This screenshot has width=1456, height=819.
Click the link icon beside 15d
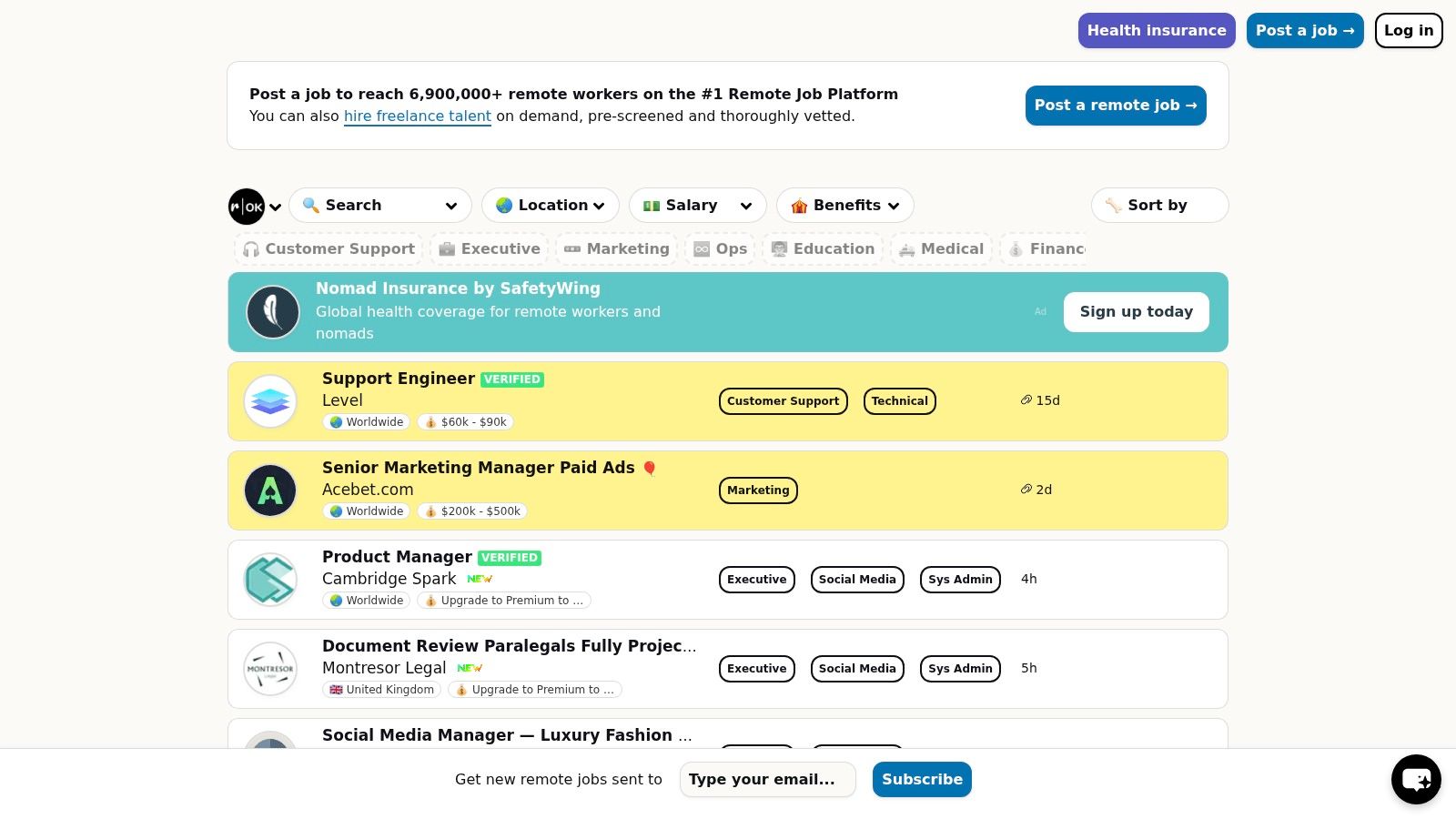[1026, 400]
